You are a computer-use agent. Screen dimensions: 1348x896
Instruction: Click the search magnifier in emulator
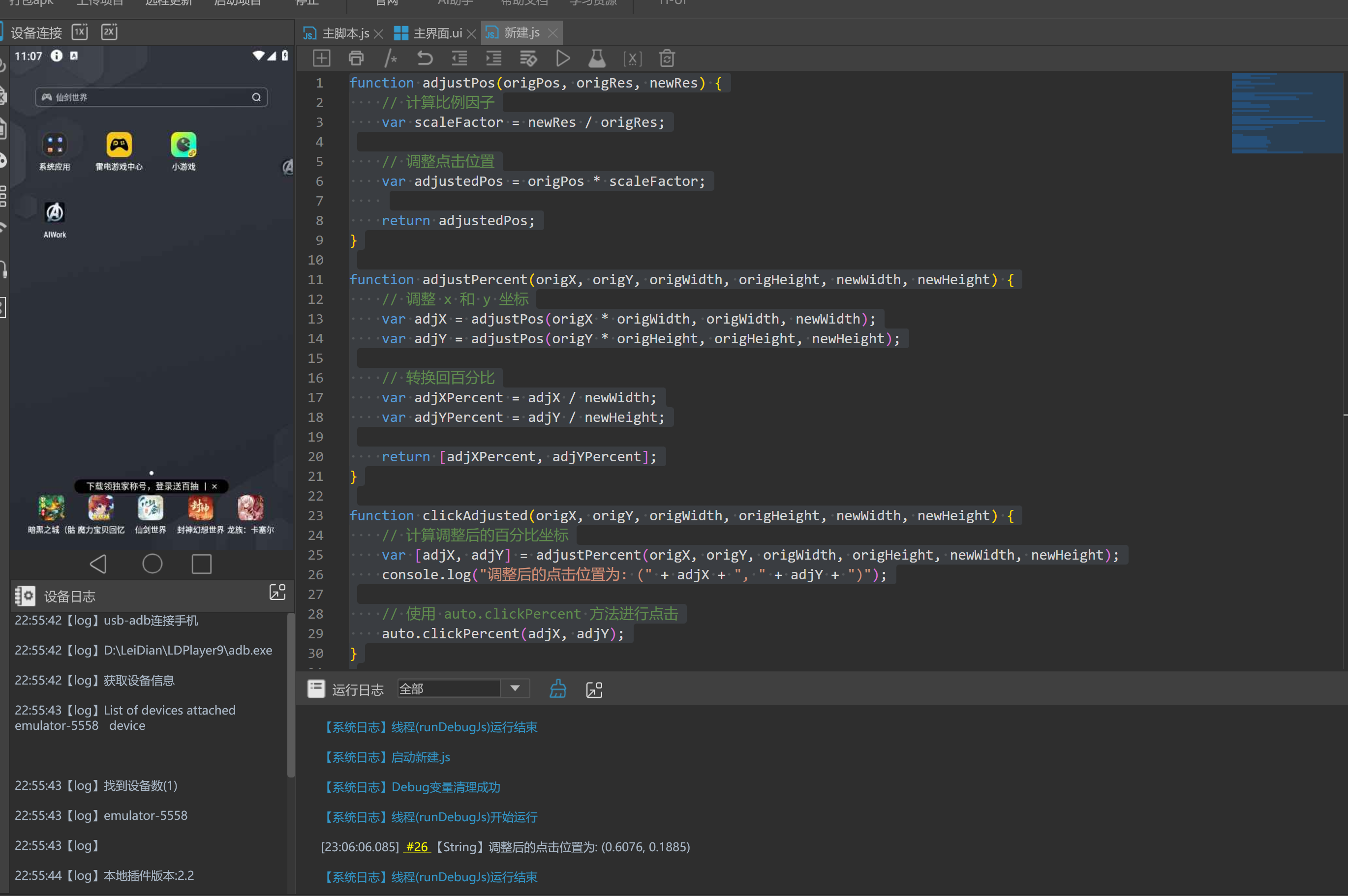click(256, 97)
